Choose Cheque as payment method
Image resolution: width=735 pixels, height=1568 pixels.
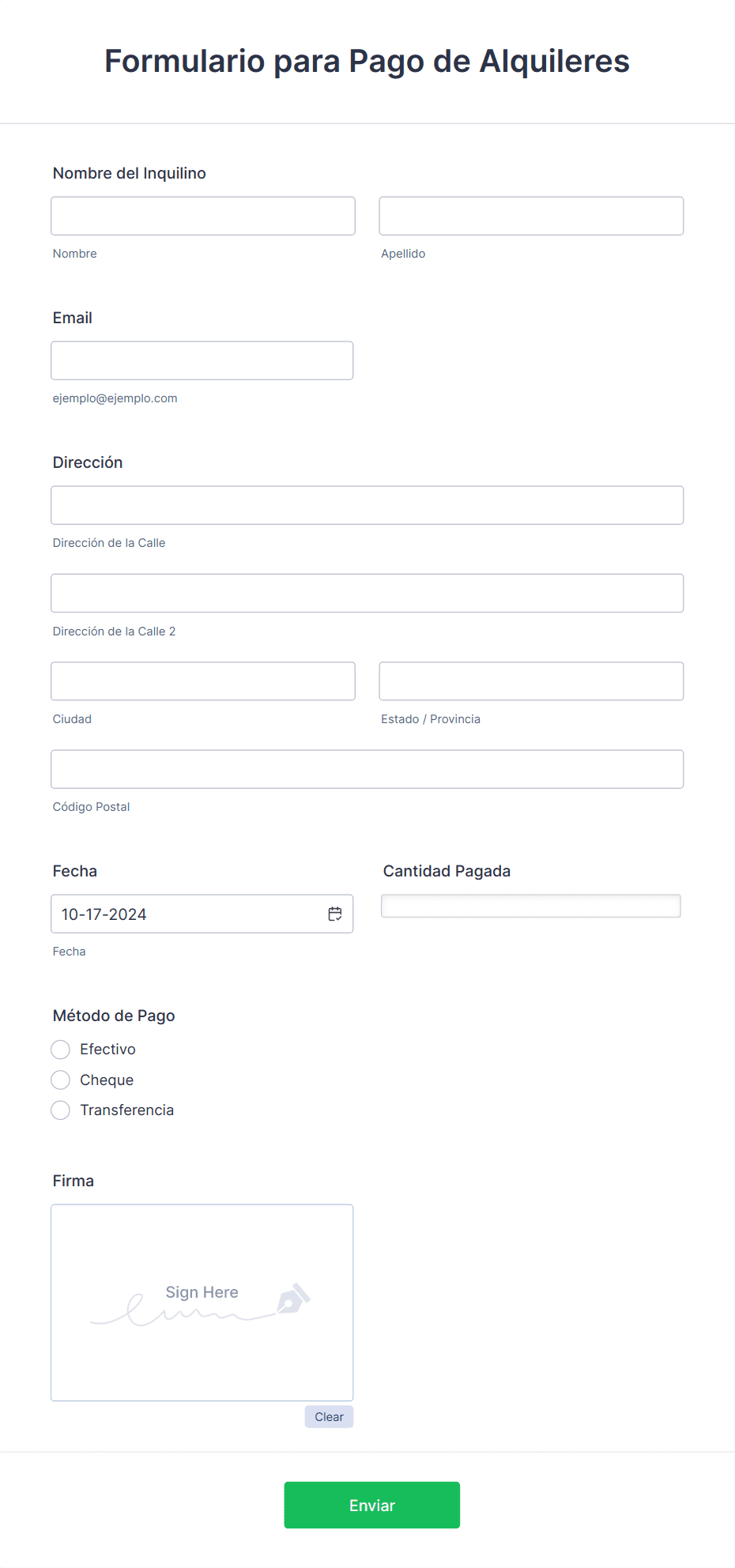[x=61, y=1080]
